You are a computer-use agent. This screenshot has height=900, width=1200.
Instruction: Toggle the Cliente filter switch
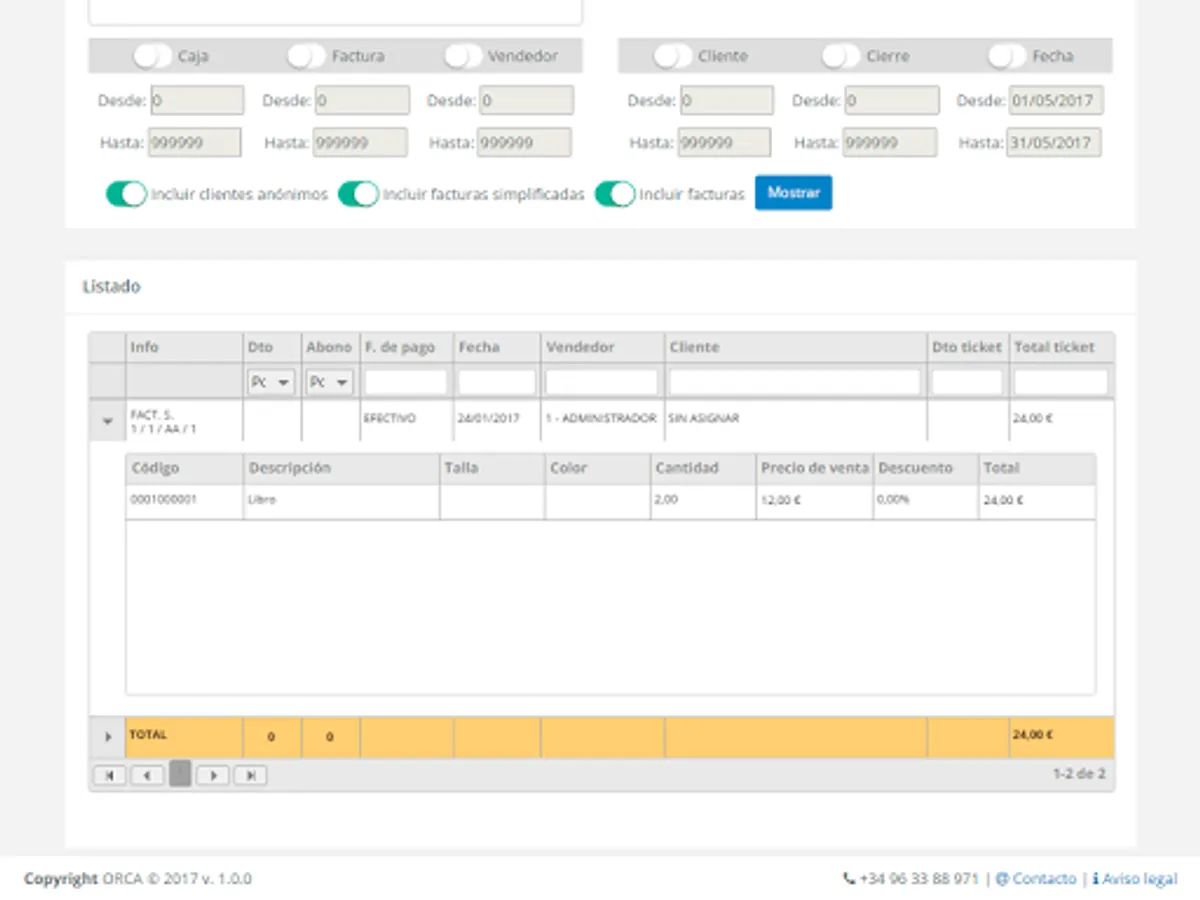(x=673, y=56)
